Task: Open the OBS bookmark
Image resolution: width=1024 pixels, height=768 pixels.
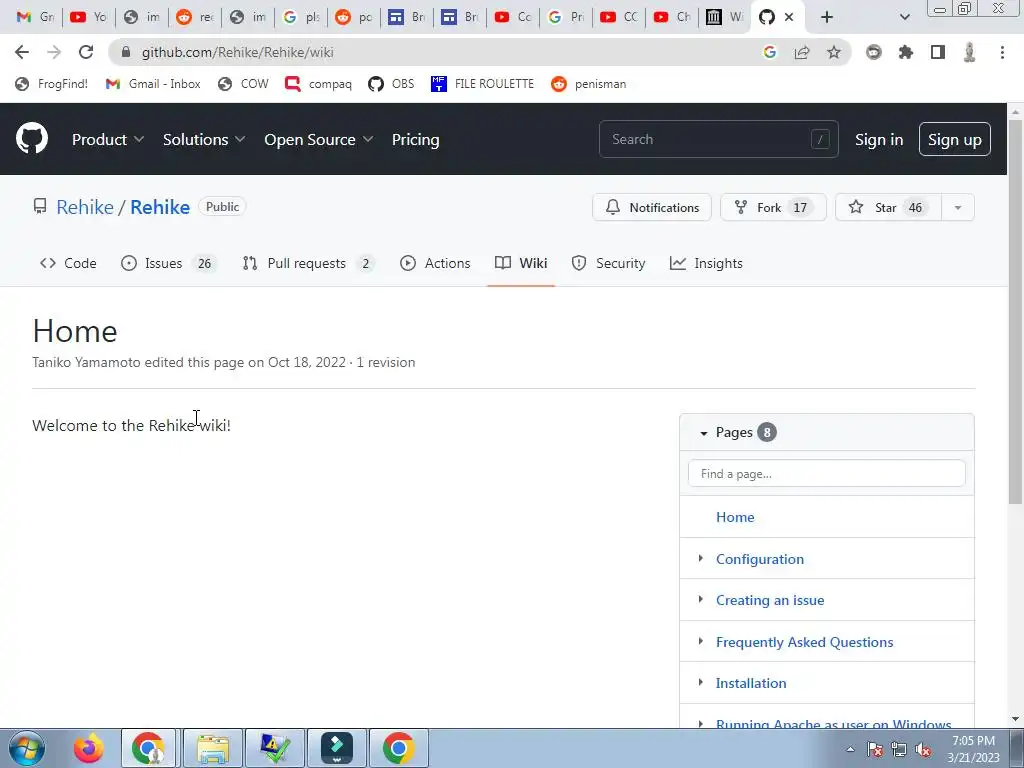Action: tap(391, 84)
